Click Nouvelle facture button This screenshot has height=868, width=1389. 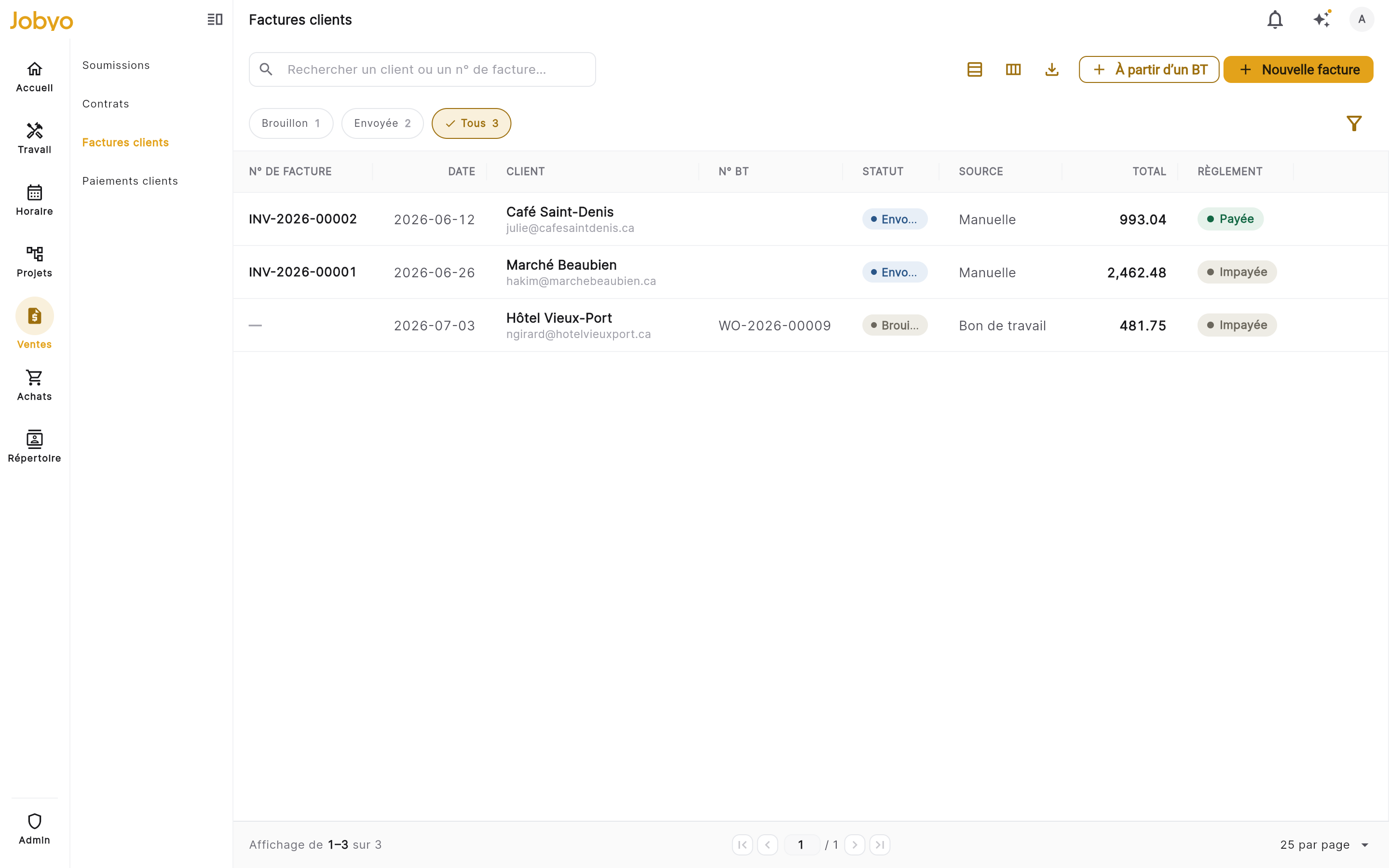tap(1298, 69)
